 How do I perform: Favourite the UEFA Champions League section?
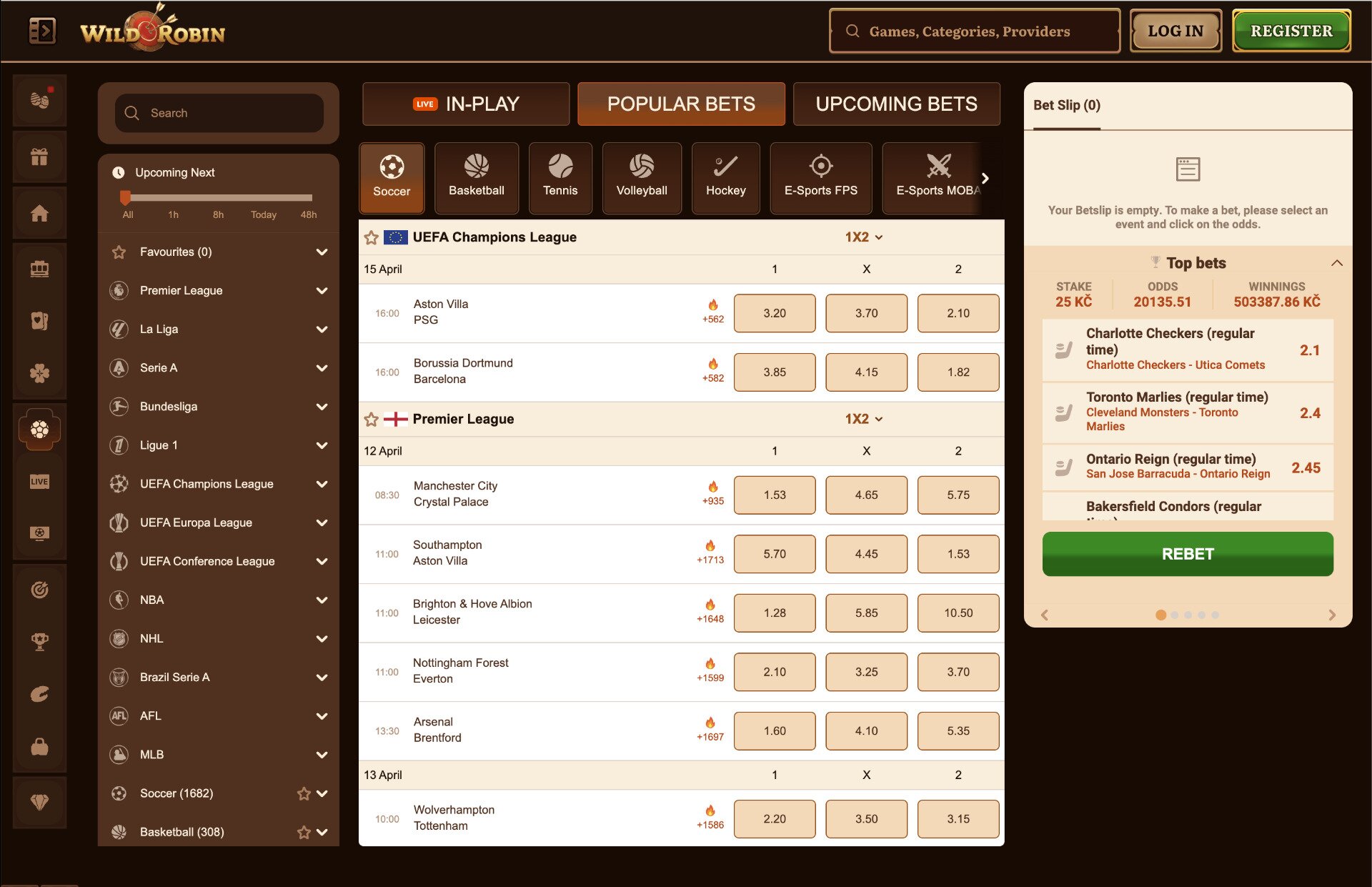click(371, 237)
